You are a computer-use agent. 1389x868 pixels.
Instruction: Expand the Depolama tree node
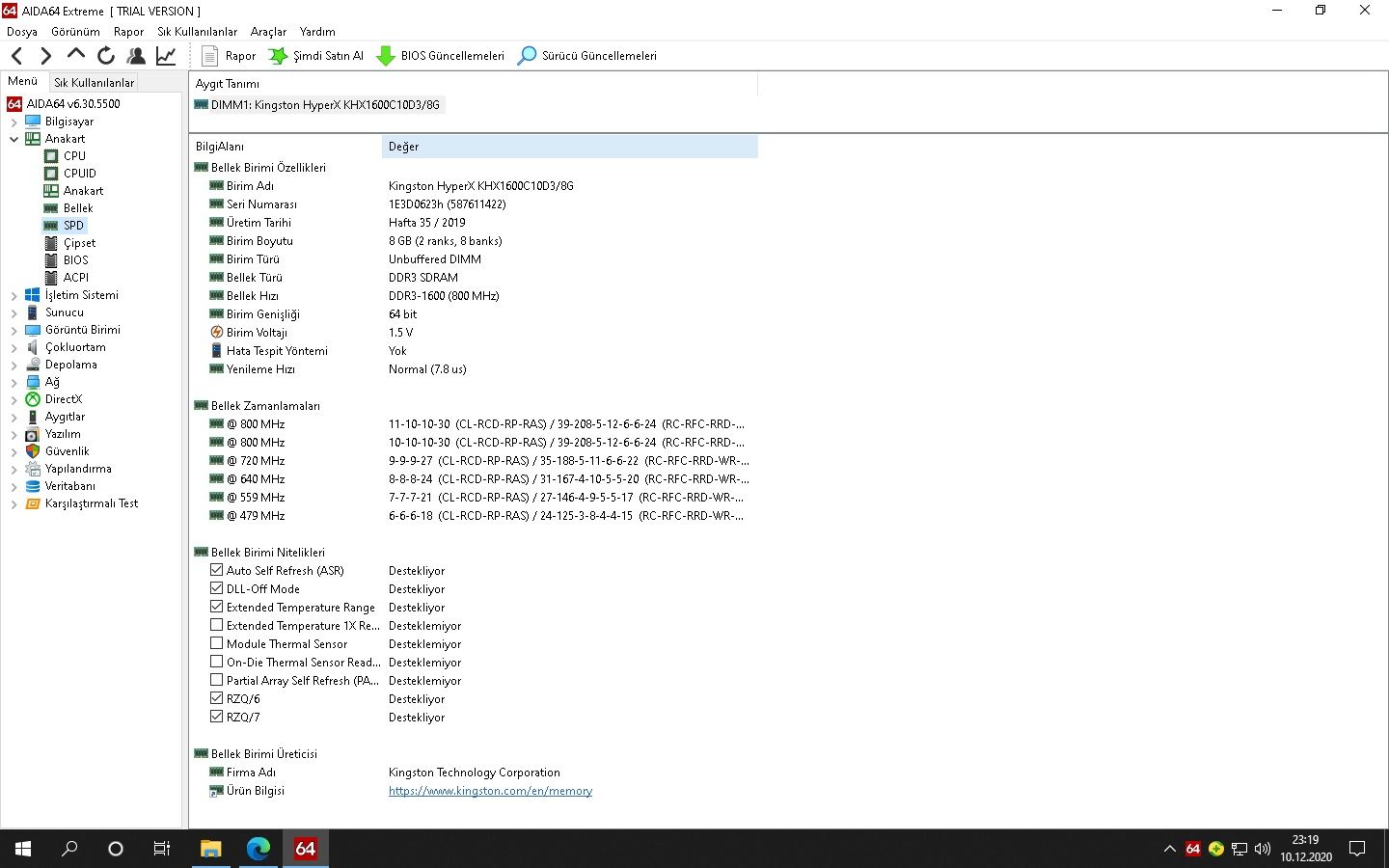point(14,365)
